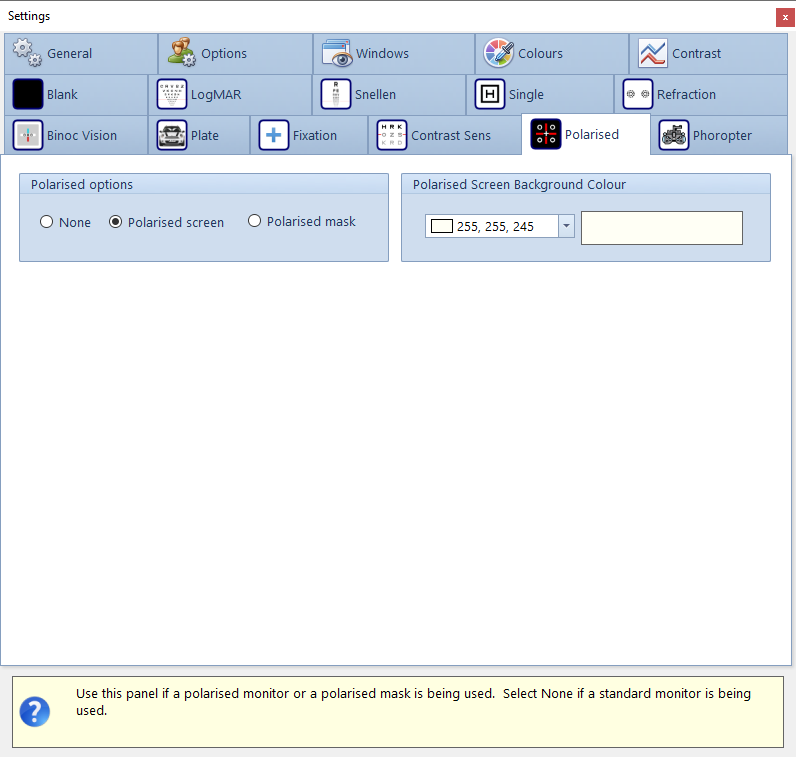796x757 pixels.
Task: Click the pale yellow colour preview box
Action: tap(661, 227)
